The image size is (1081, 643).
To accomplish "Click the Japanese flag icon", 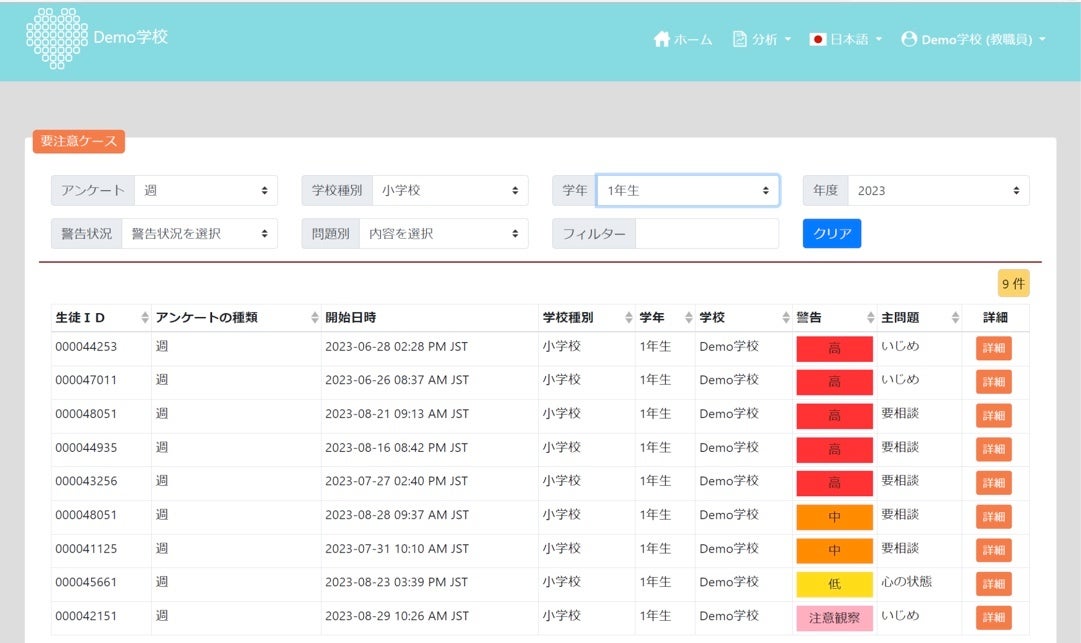I will 817,40.
